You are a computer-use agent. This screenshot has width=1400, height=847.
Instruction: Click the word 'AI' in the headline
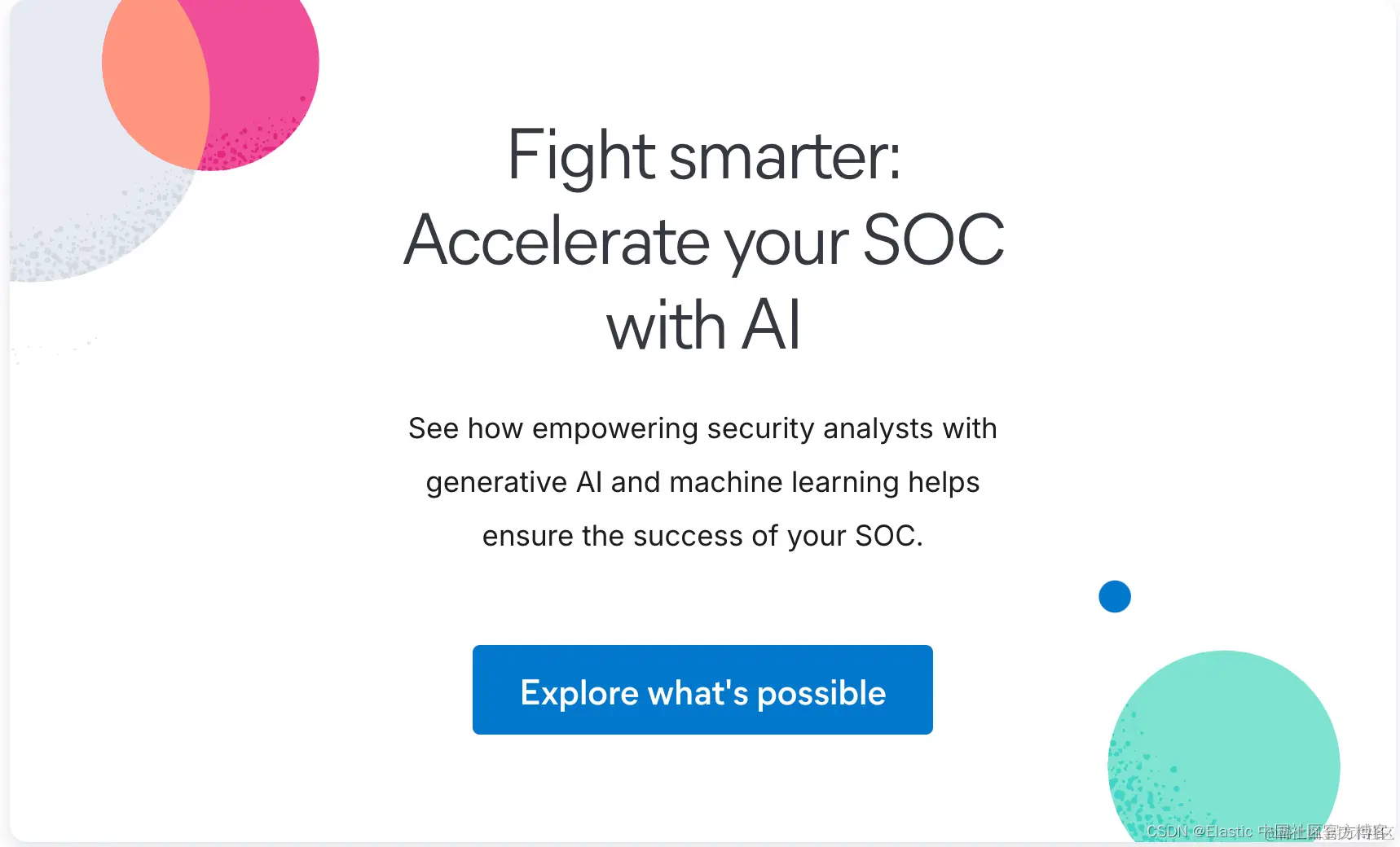772,325
